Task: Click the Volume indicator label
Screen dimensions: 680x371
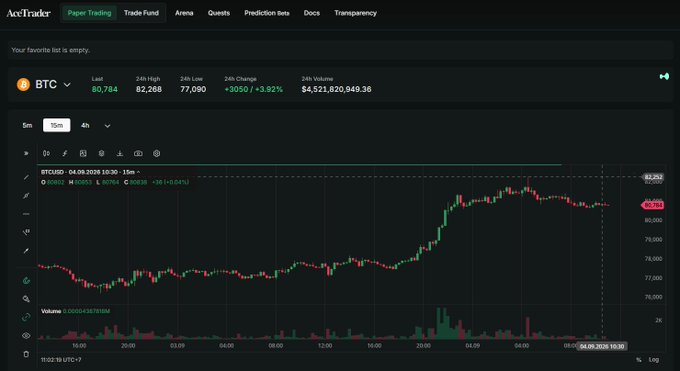Action: coord(51,311)
